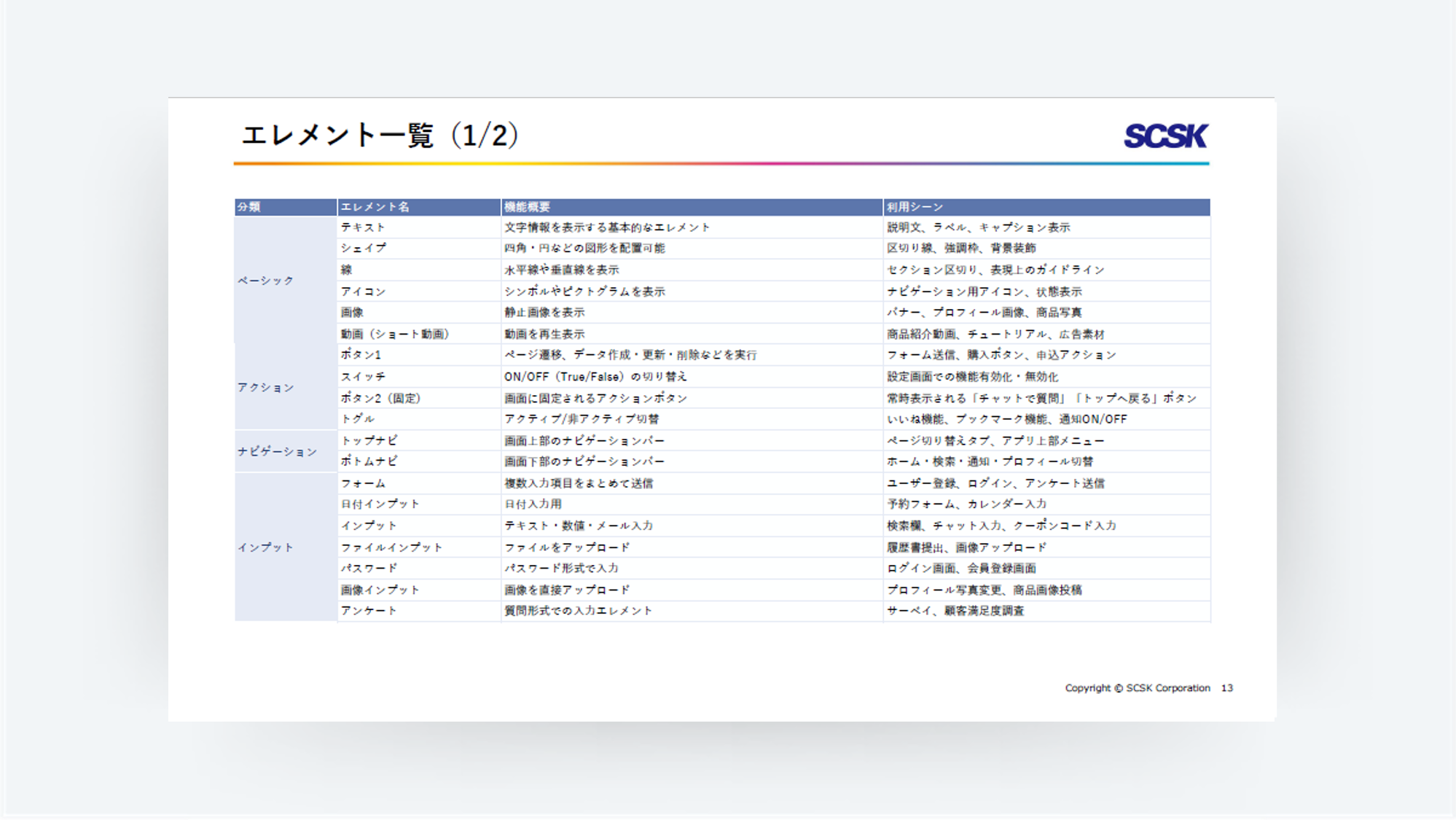Click the Copyright SCSK Corporation footer text
Screen dimensions: 1456x820
coord(1137,688)
